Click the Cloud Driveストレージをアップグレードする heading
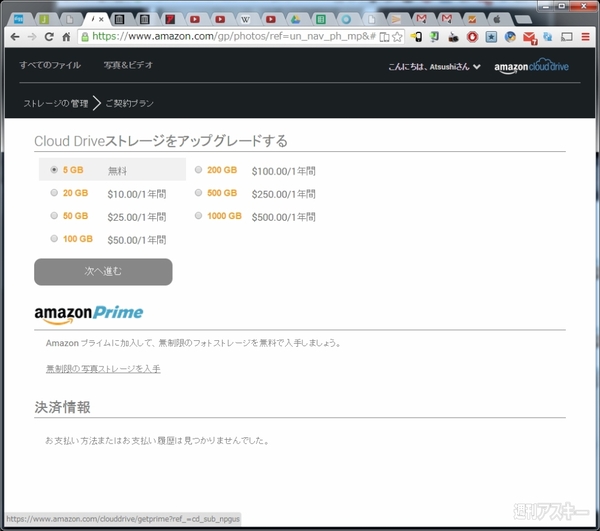The image size is (600, 531). [x=161, y=141]
